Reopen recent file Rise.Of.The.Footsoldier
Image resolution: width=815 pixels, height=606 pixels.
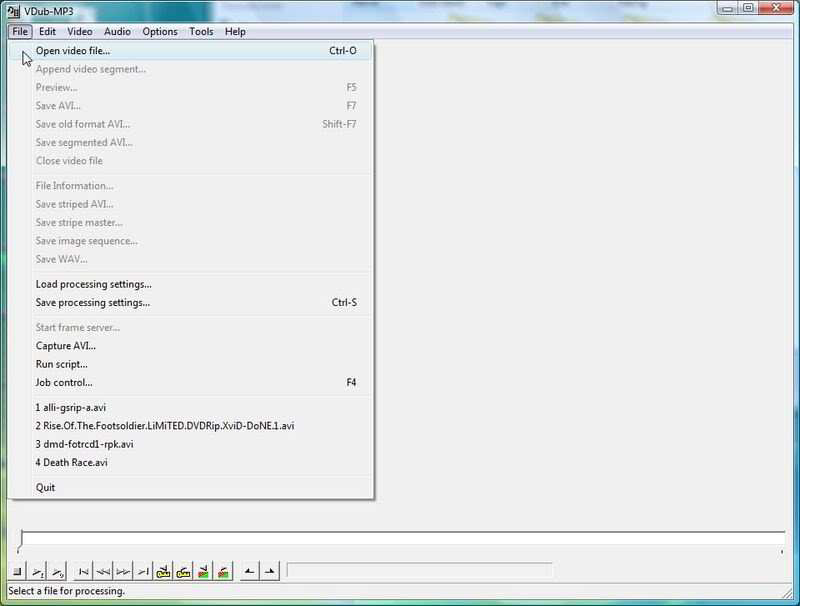pos(191,426)
